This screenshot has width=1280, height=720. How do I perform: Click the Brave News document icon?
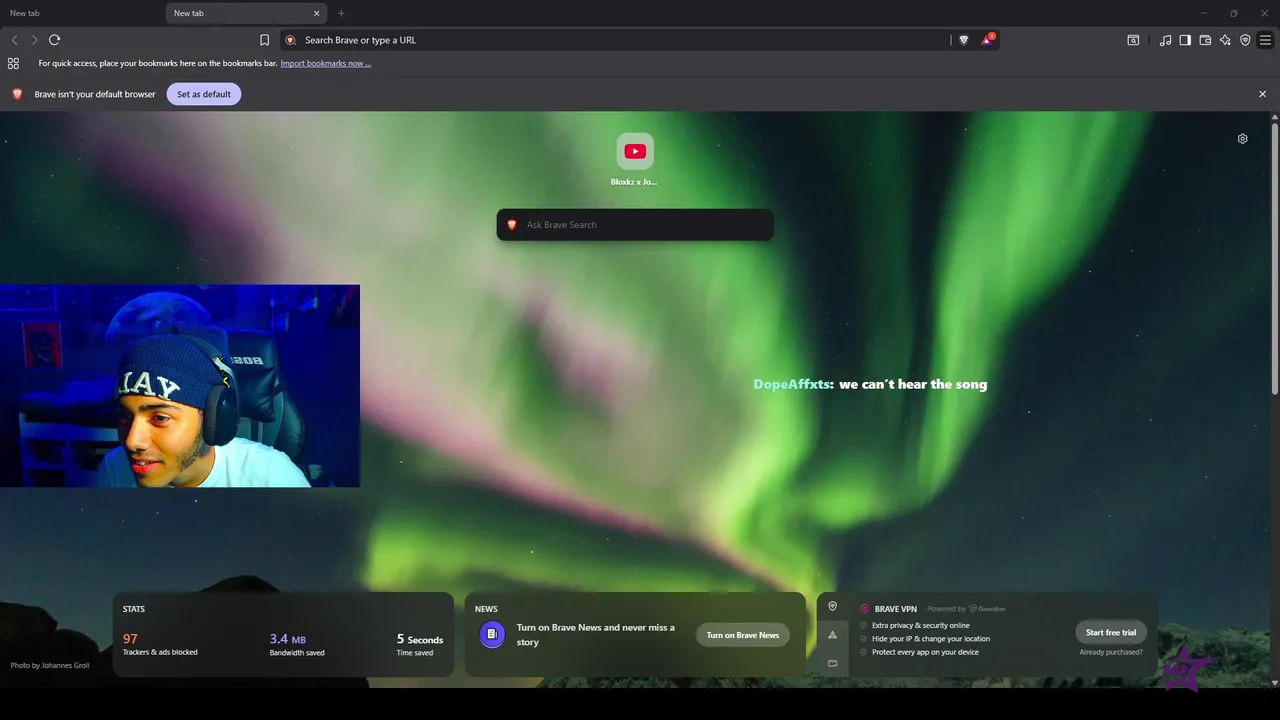[492, 634]
